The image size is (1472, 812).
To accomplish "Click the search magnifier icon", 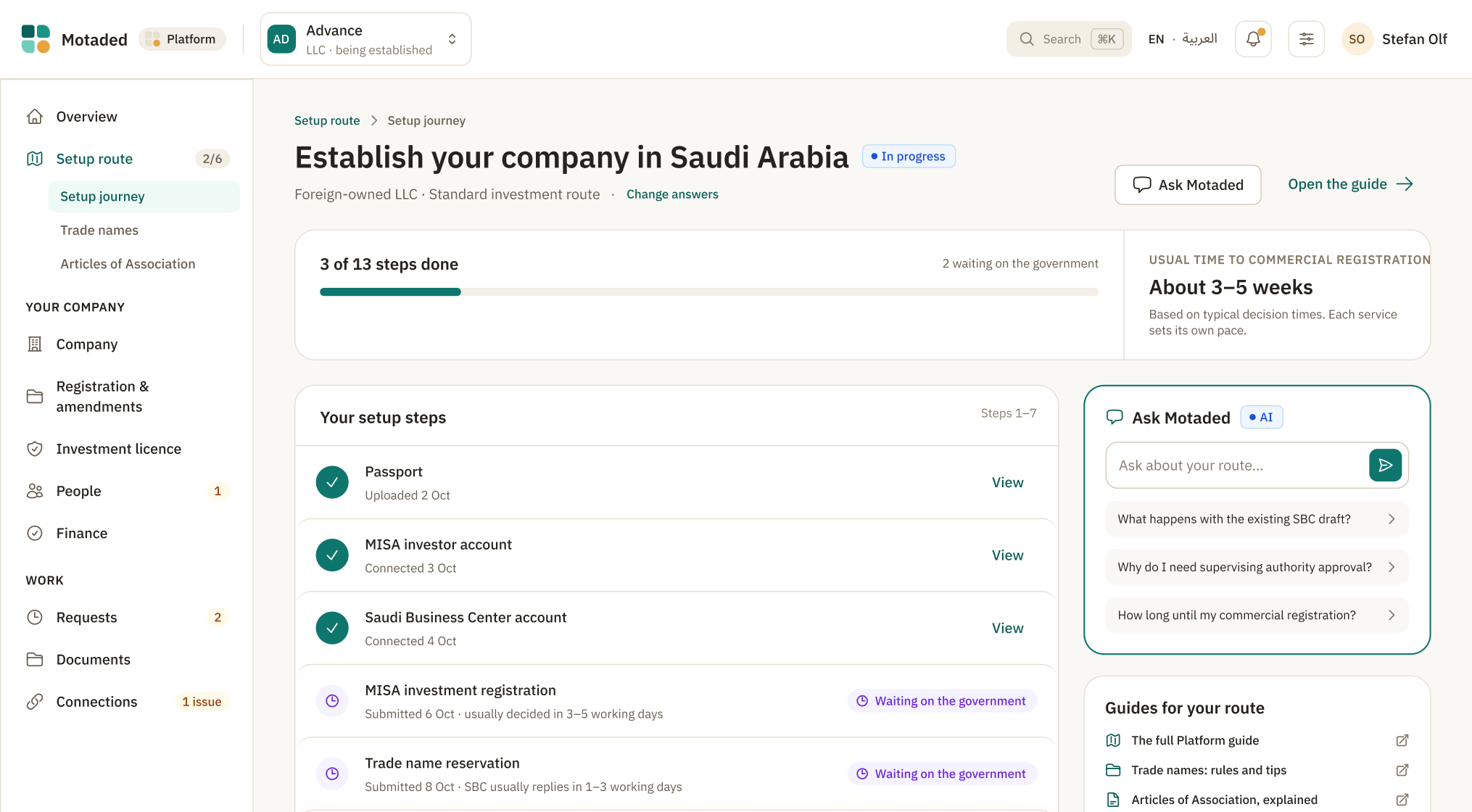I will (x=1027, y=39).
